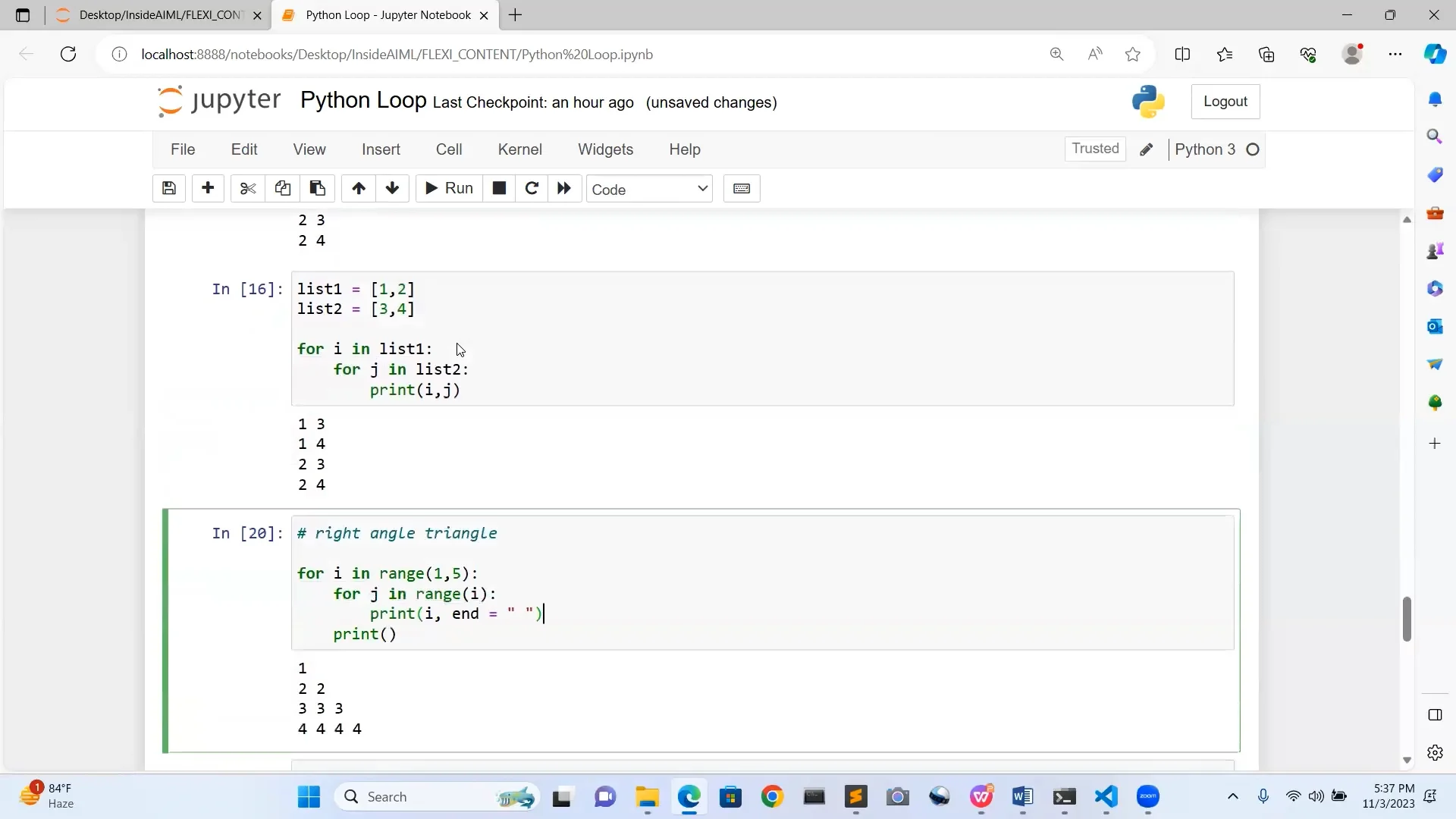Image resolution: width=1456 pixels, height=819 pixels.
Task: Open the Widgets menu
Action: (605, 149)
